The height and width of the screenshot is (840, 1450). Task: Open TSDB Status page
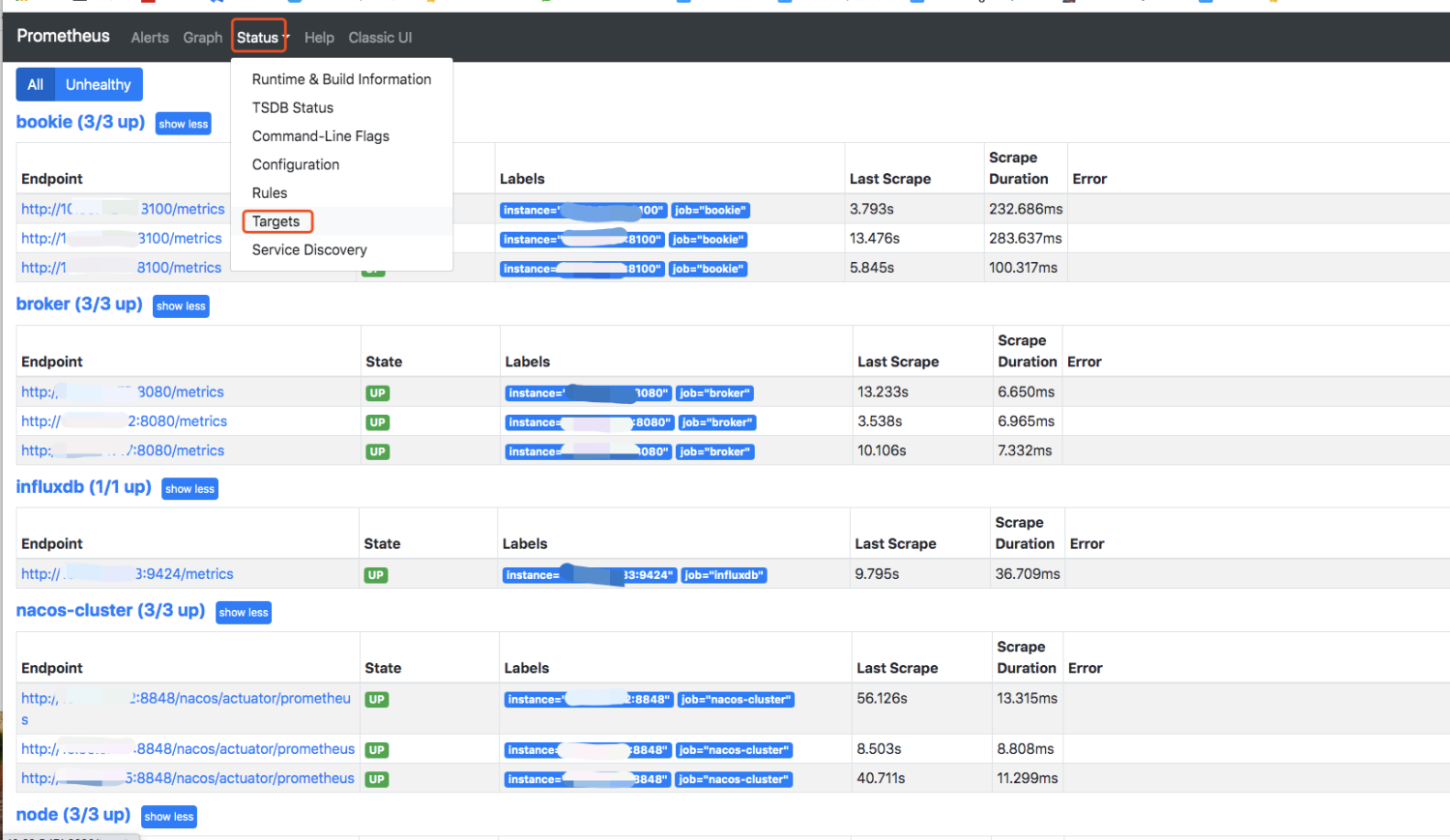(341, 107)
